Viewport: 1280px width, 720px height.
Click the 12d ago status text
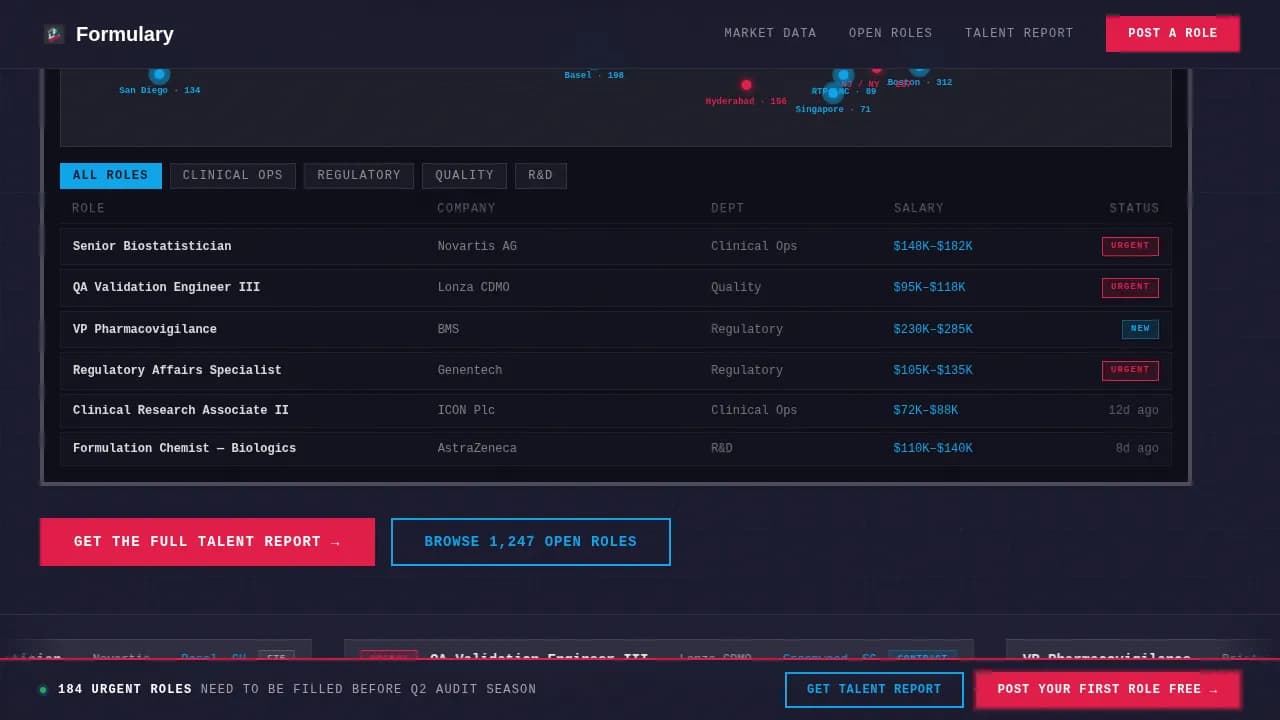point(1133,410)
